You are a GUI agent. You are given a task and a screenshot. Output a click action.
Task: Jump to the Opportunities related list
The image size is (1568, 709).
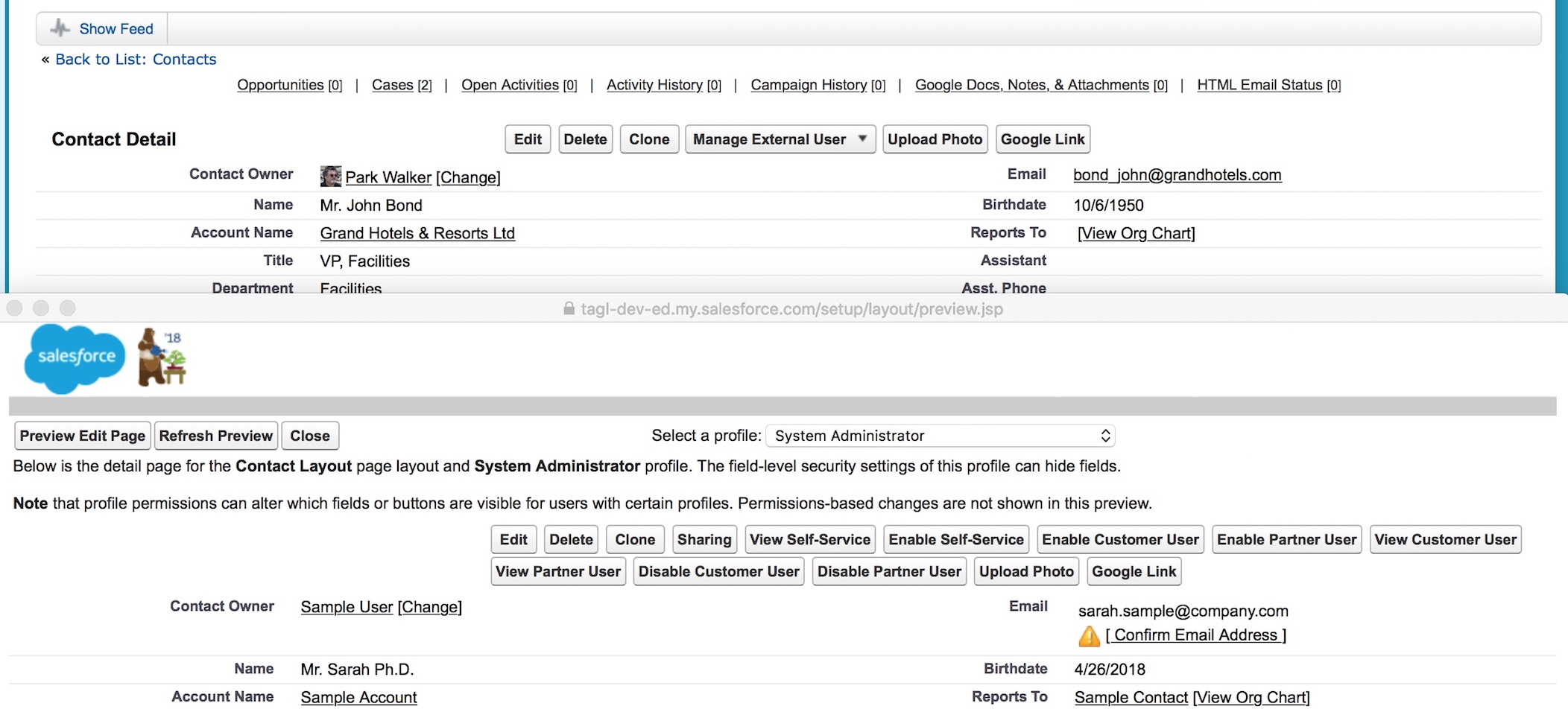(280, 85)
